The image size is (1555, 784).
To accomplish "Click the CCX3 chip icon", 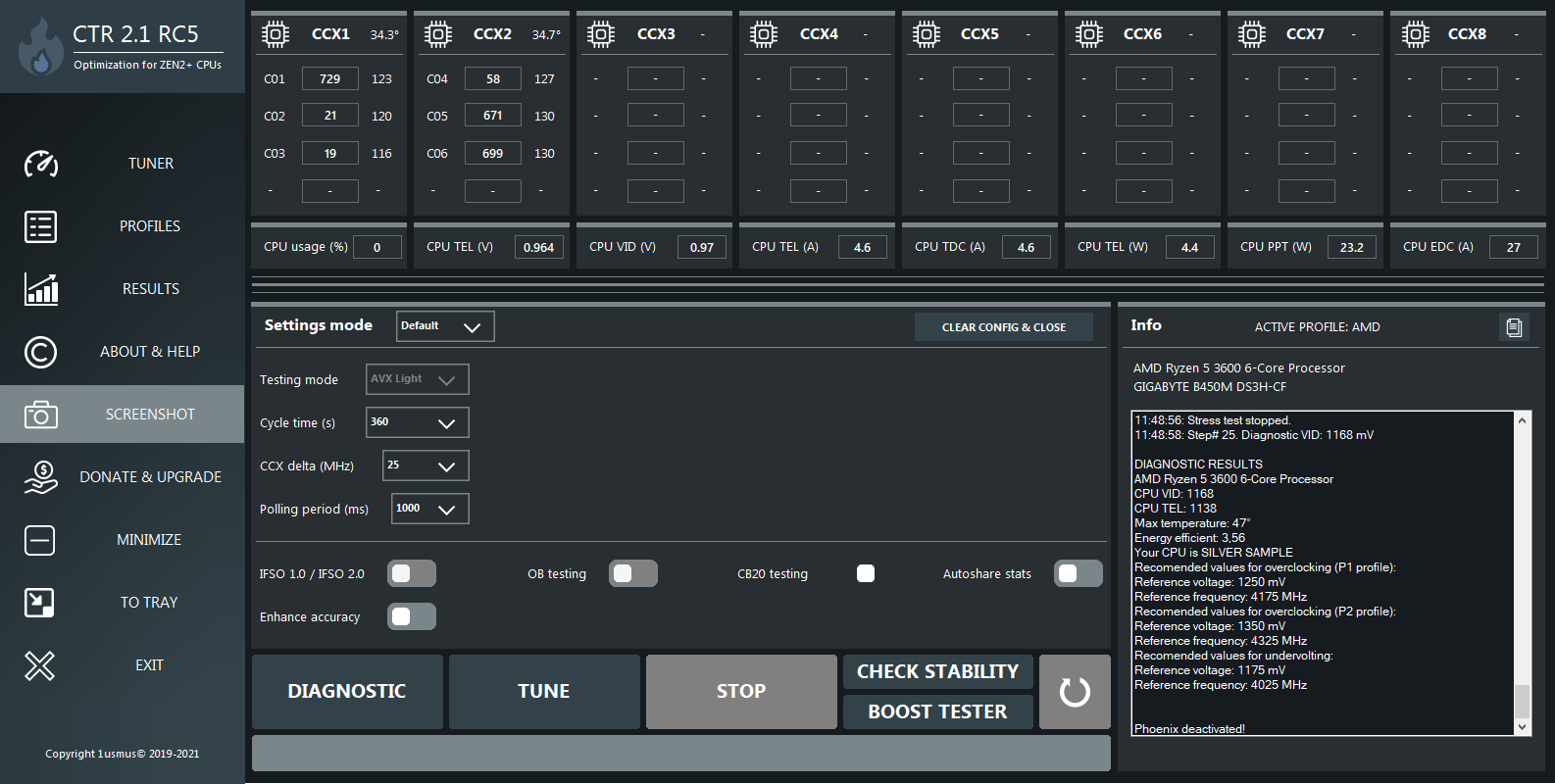I will [x=601, y=35].
